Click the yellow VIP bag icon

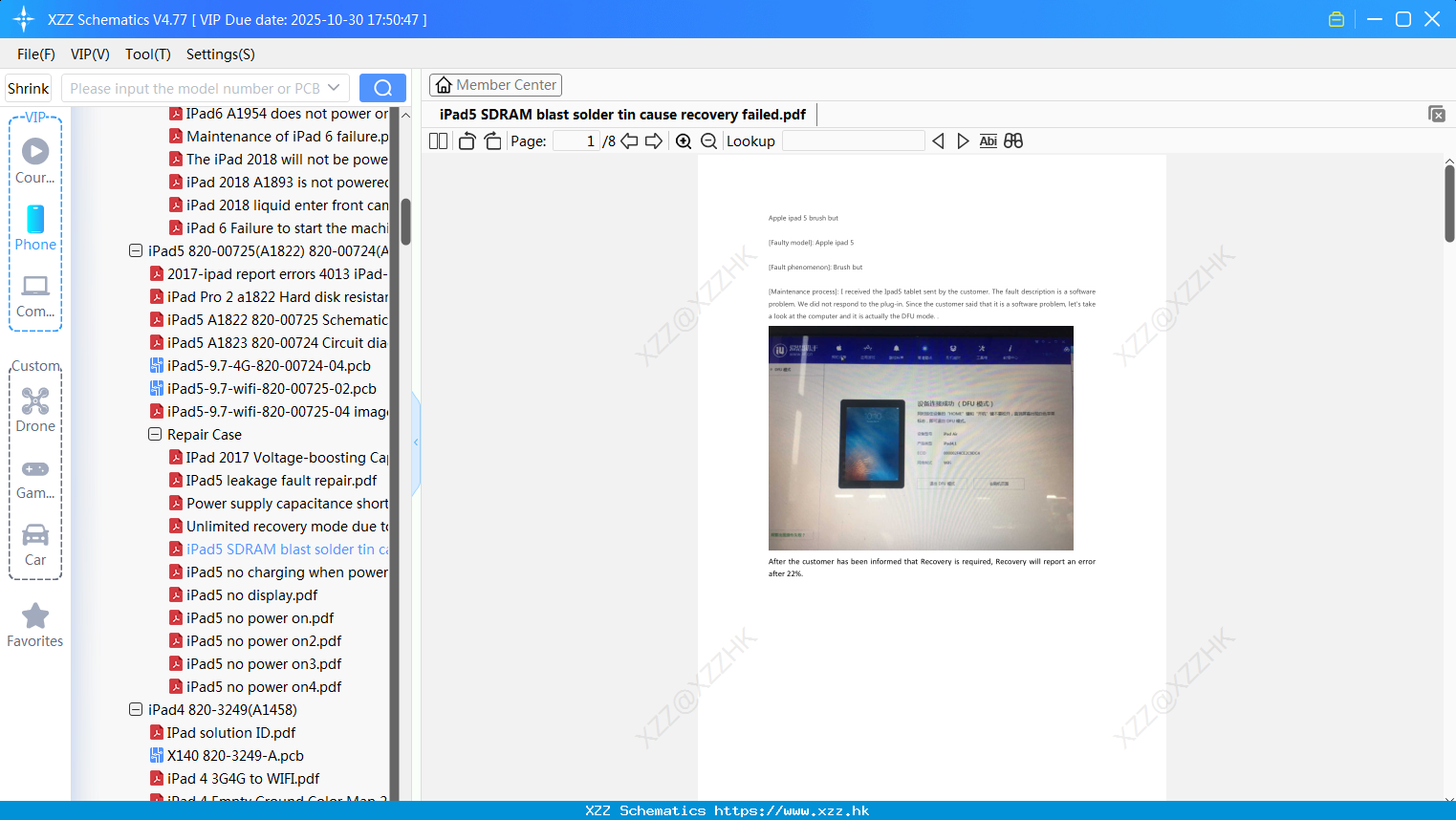[1336, 19]
